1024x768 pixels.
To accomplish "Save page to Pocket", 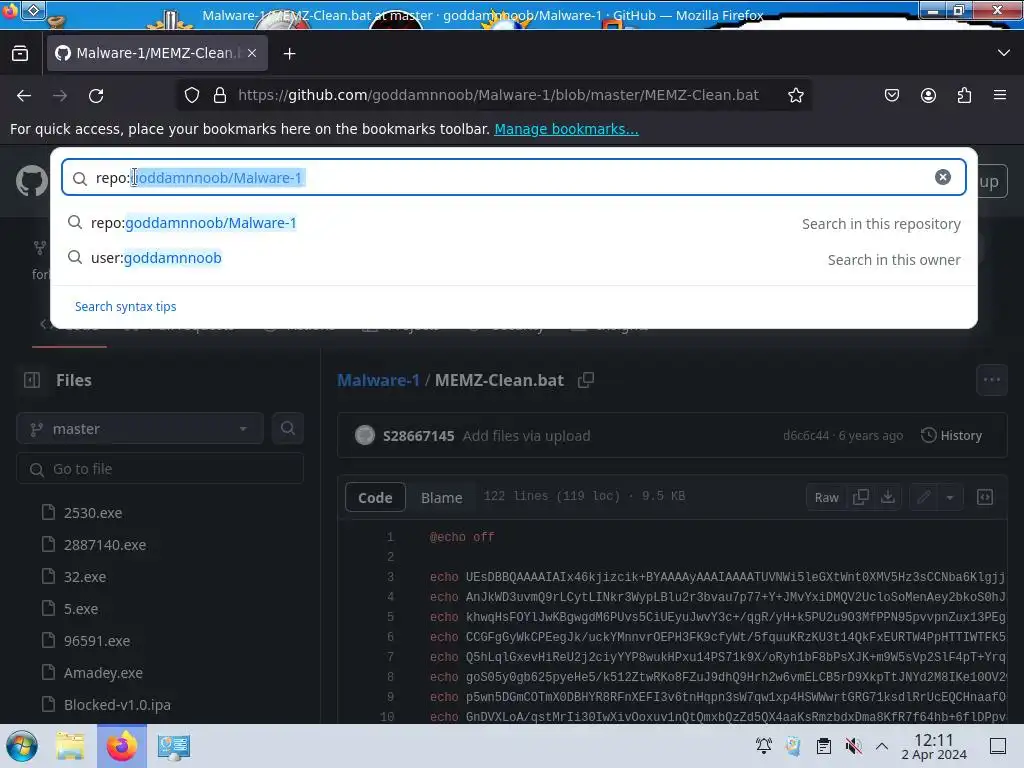I will (891, 95).
